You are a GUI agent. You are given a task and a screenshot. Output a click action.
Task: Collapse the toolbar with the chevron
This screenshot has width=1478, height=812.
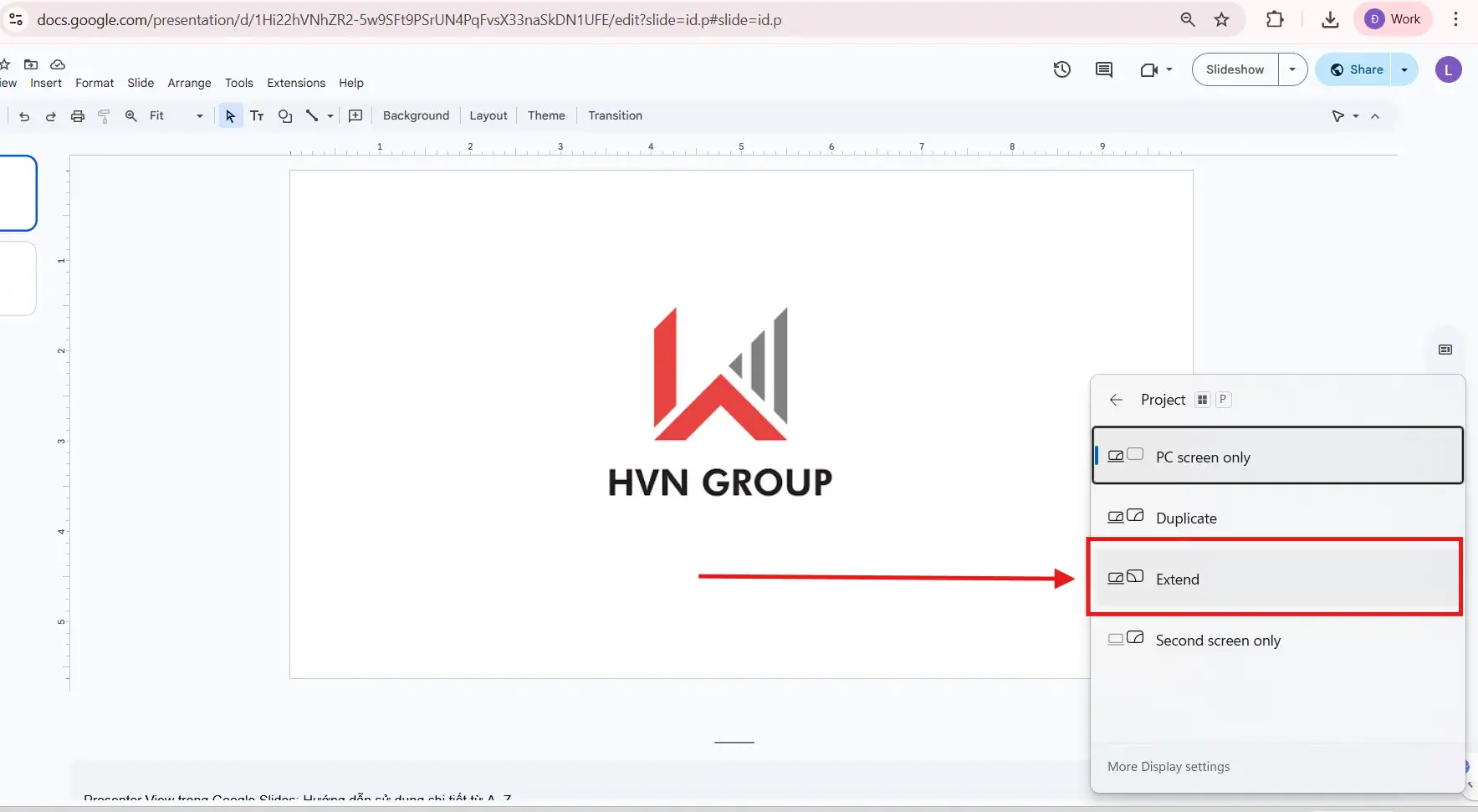tap(1376, 116)
